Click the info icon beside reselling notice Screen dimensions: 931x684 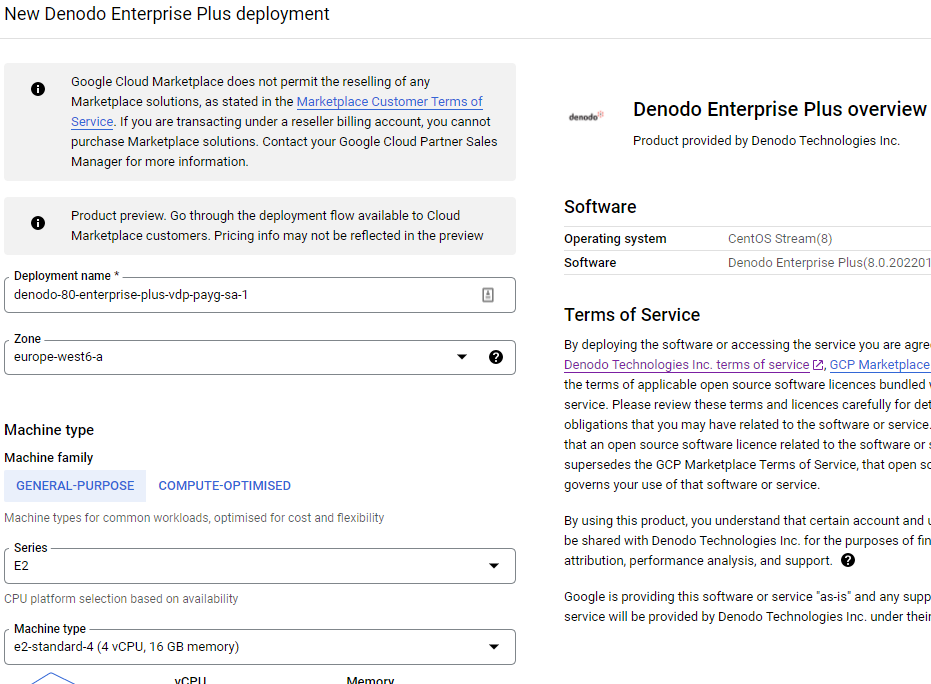click(38, 89)
